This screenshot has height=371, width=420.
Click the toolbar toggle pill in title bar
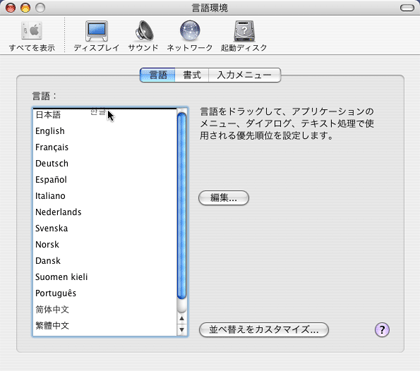pyautogui.click(x=407, y=8)
